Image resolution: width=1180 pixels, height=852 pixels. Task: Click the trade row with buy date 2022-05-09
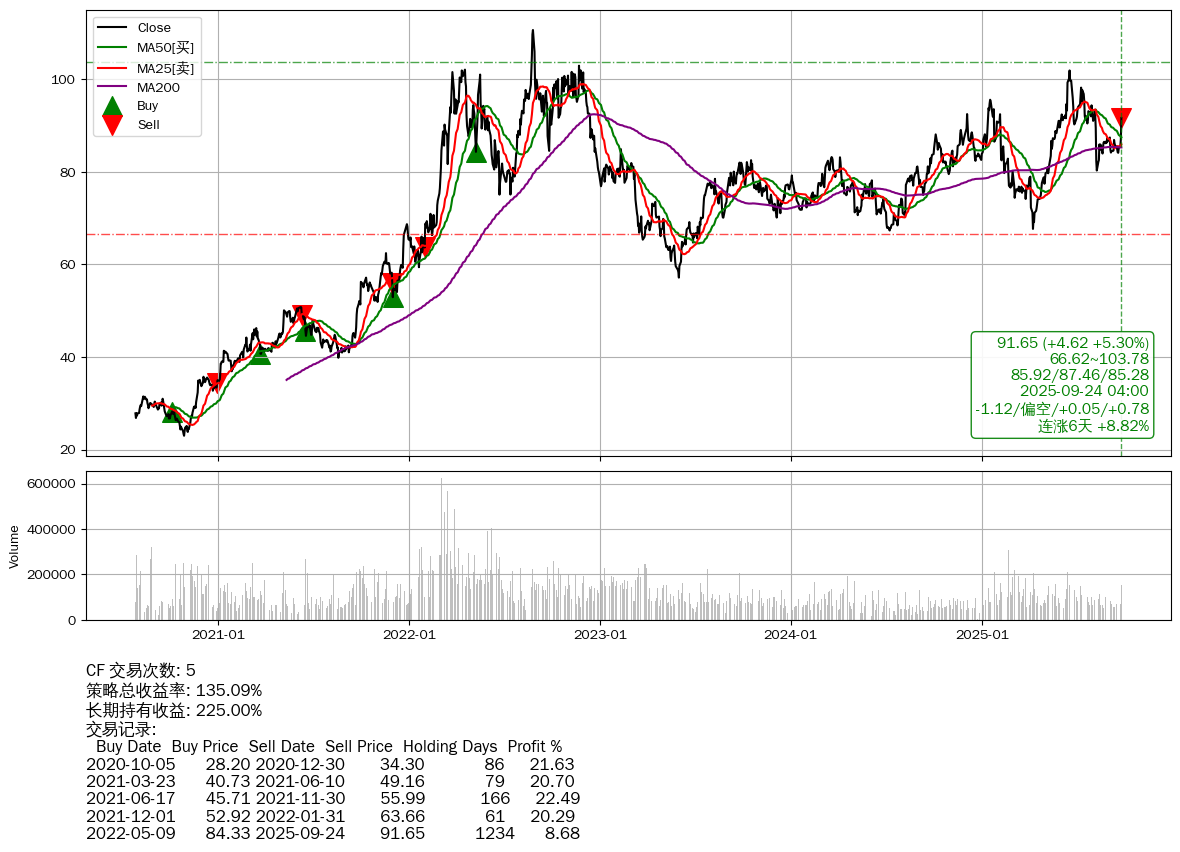point(330,833)
